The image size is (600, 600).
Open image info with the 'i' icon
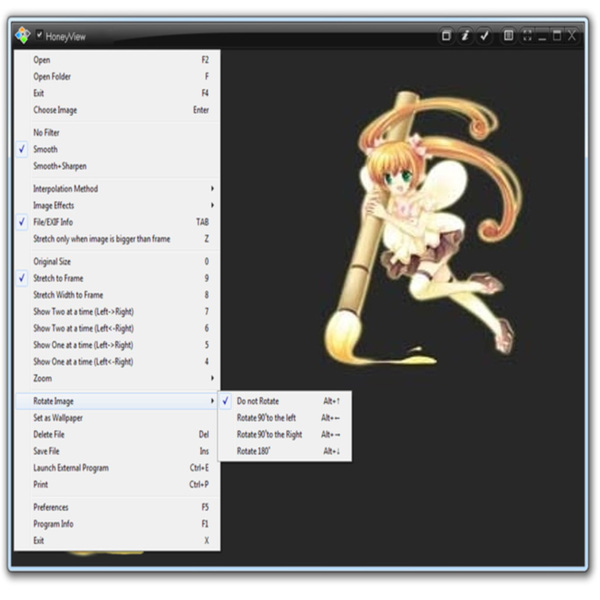coord(465,36)
